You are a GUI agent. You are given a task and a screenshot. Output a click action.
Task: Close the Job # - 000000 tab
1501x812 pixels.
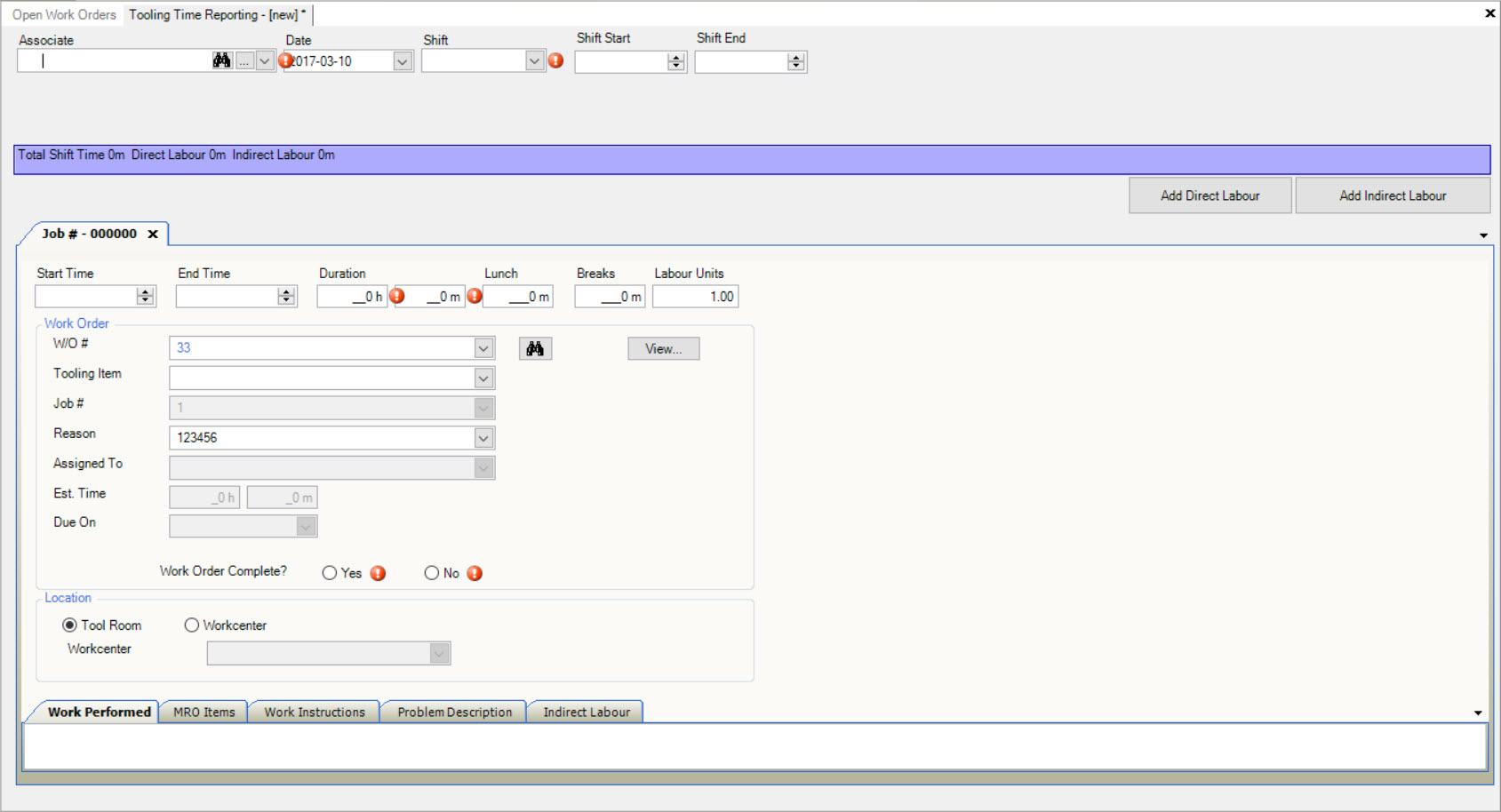[x=153, y=234]
